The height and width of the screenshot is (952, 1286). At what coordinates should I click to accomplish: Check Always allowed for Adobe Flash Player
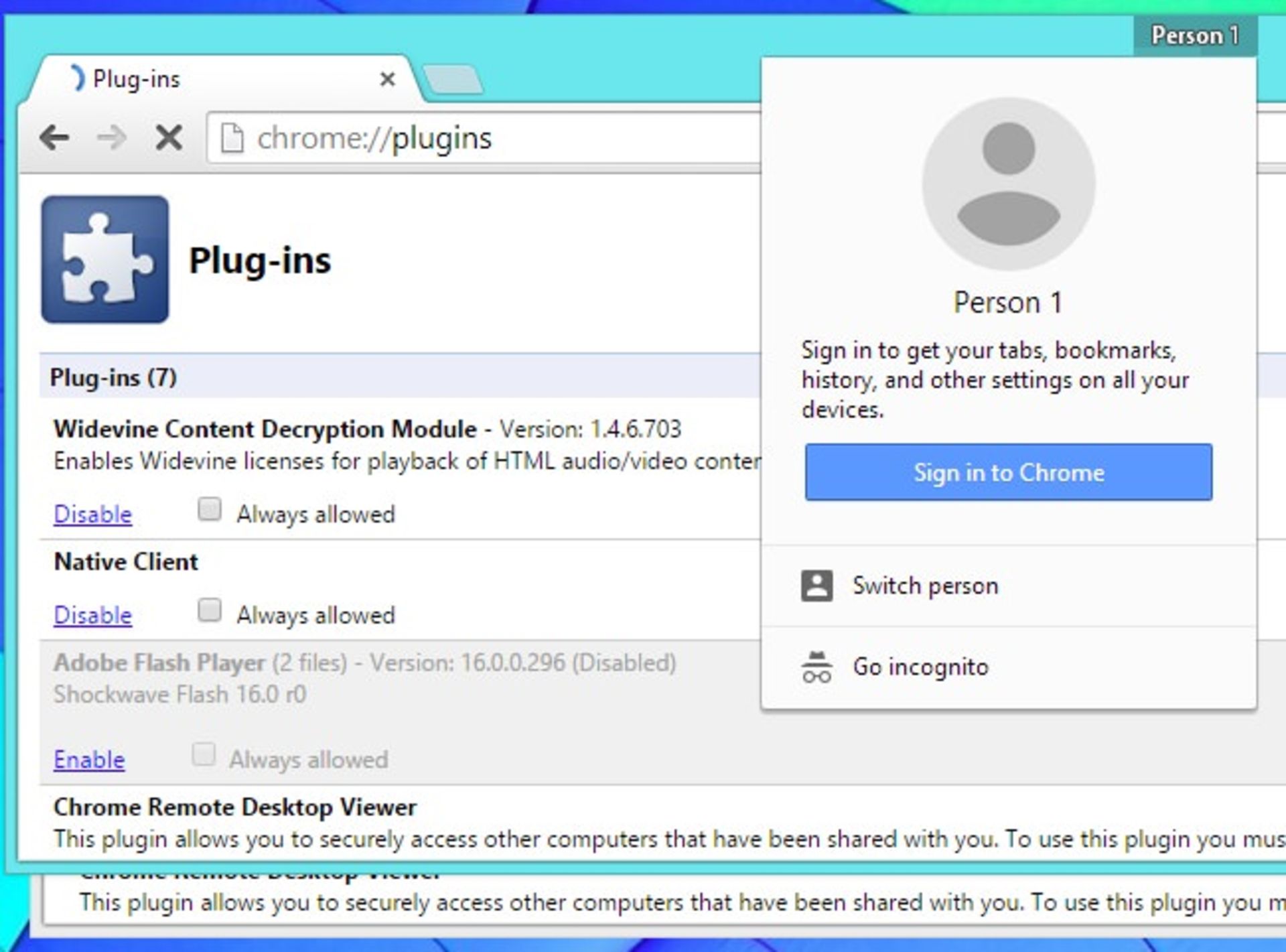coord(204,754)
